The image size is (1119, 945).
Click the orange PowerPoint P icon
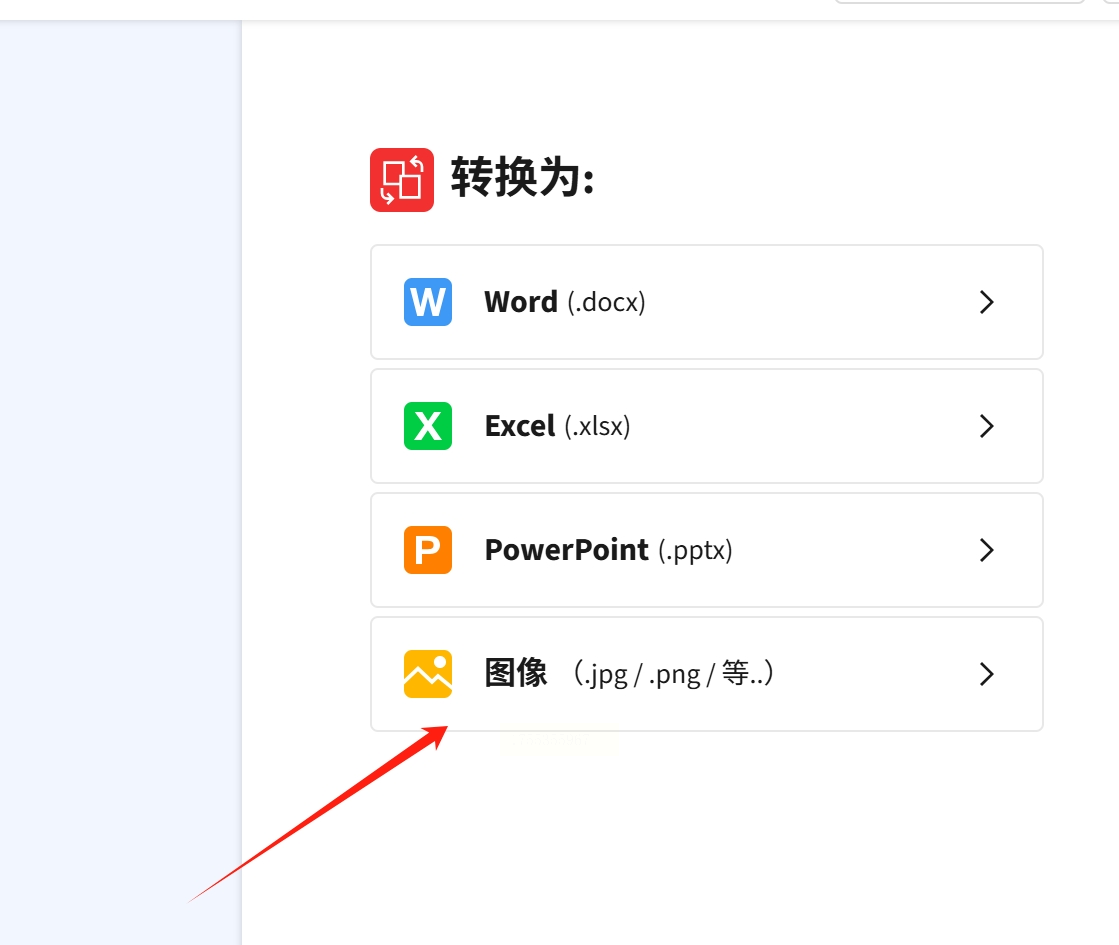point(427,550)
